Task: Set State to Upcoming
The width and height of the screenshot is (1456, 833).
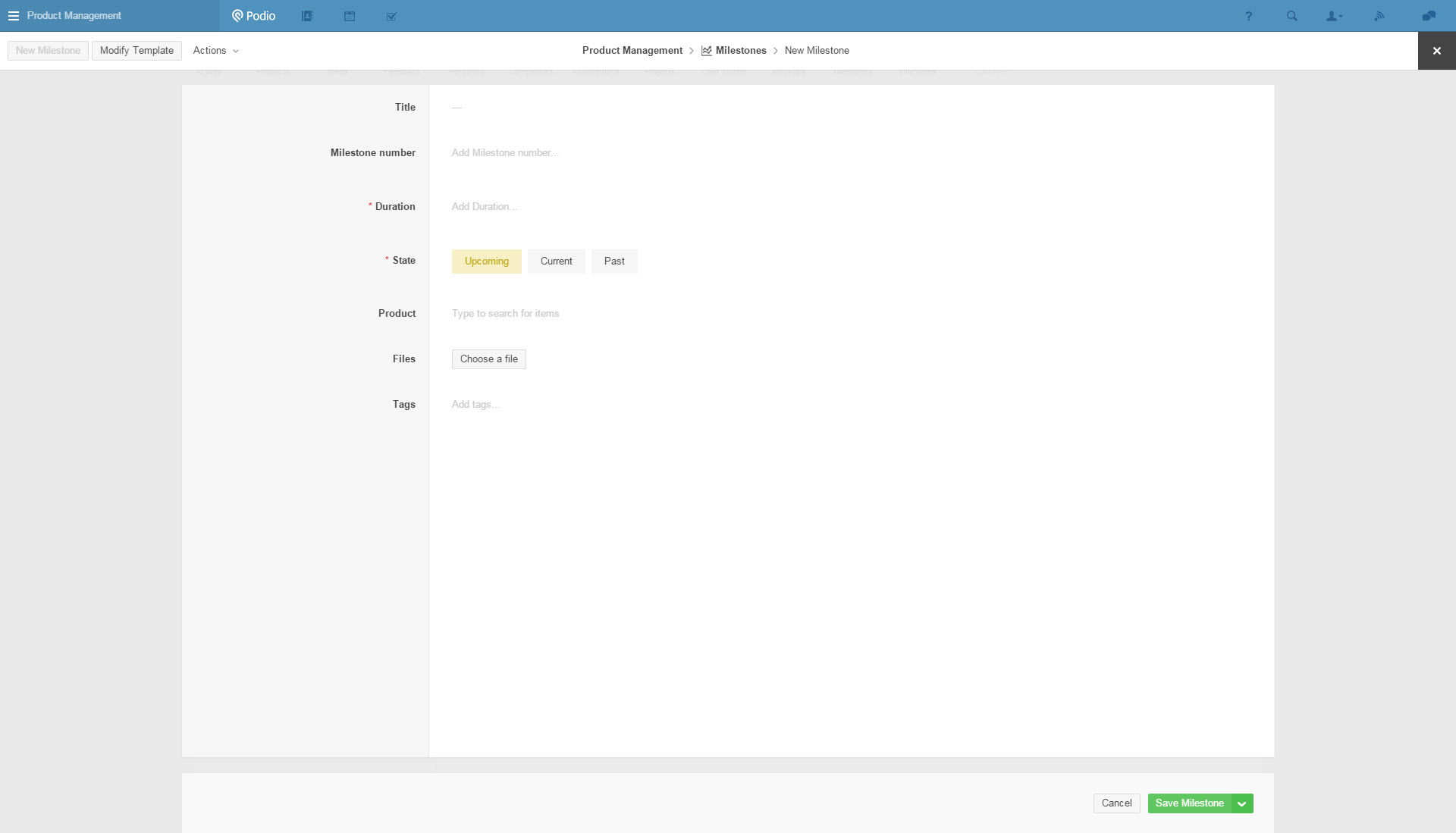Action: [486, 261]
